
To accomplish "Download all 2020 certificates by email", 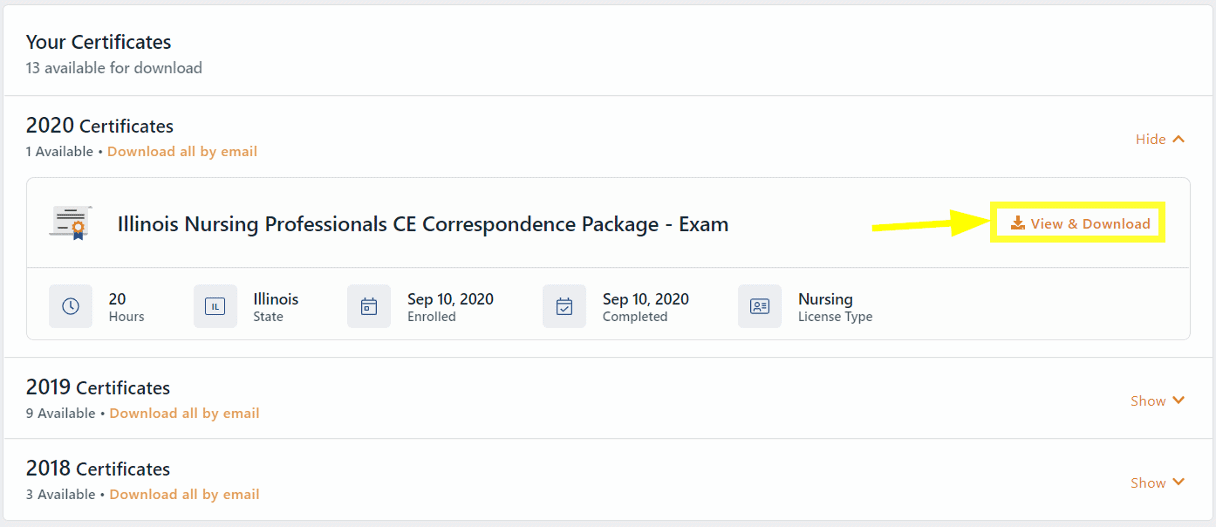I will pyautogui.click(x=182, y=152).
